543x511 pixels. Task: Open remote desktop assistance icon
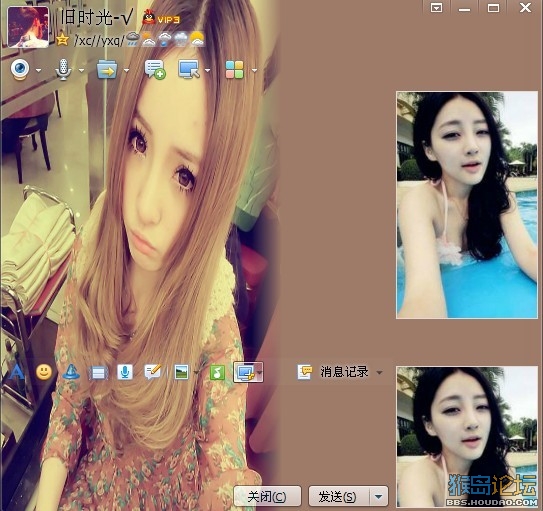[x=189, y=69]
